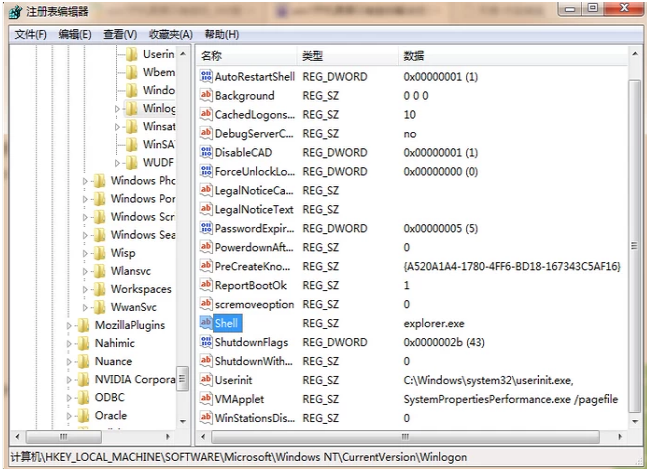
Task: Expand the WUDF tree node
Action: (118, 163)
